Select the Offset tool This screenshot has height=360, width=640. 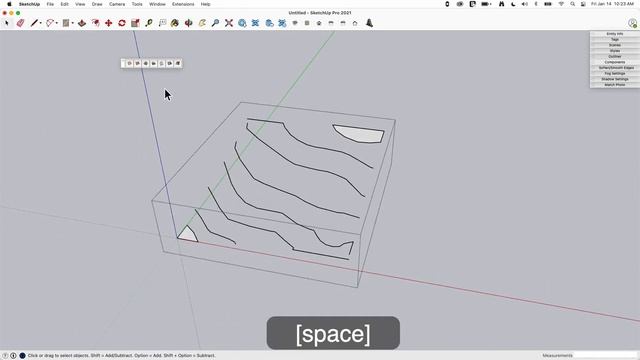click(96, 23)
